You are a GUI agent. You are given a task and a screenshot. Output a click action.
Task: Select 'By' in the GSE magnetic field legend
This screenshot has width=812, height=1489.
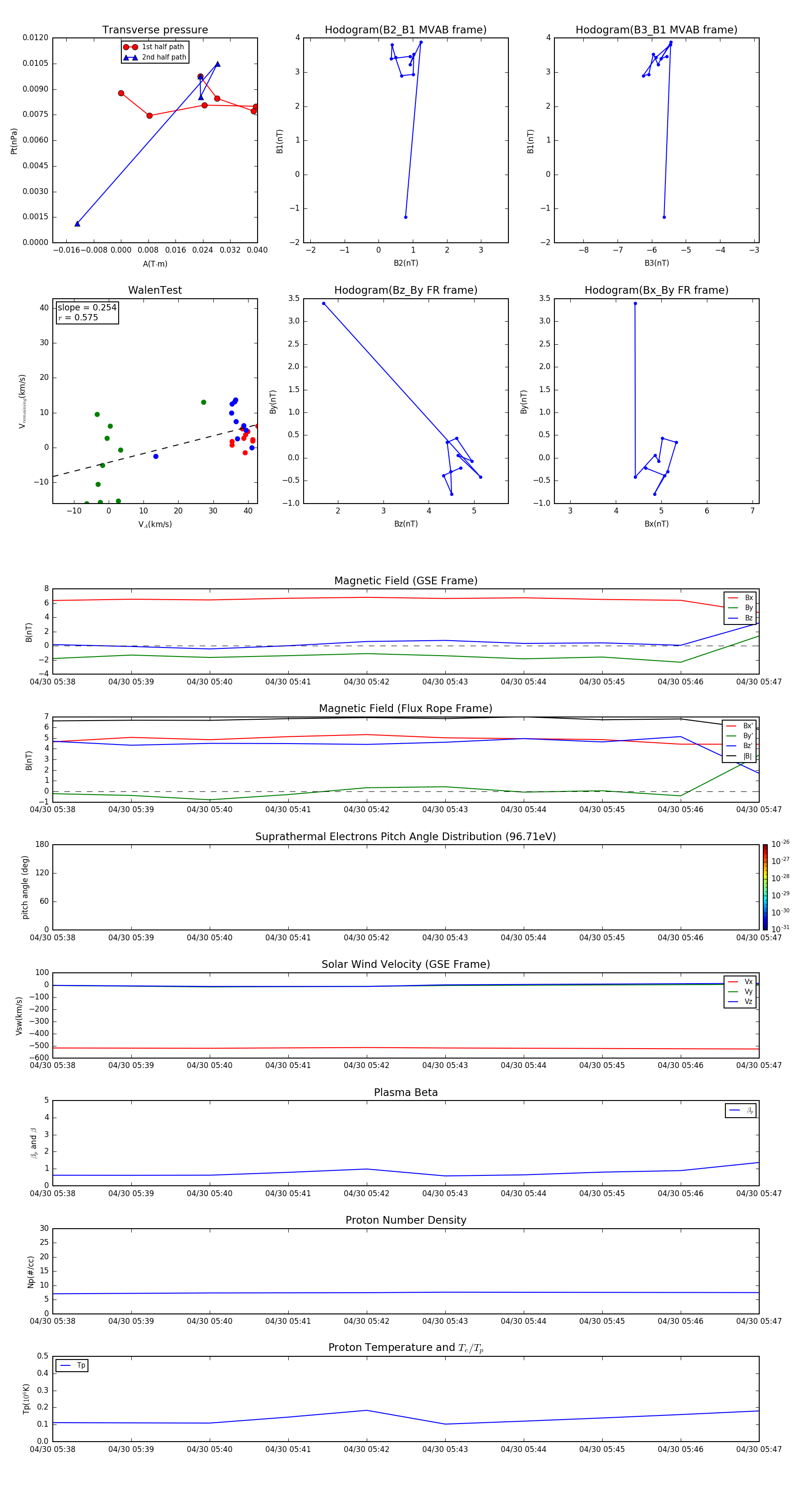[x=740, y=608]
